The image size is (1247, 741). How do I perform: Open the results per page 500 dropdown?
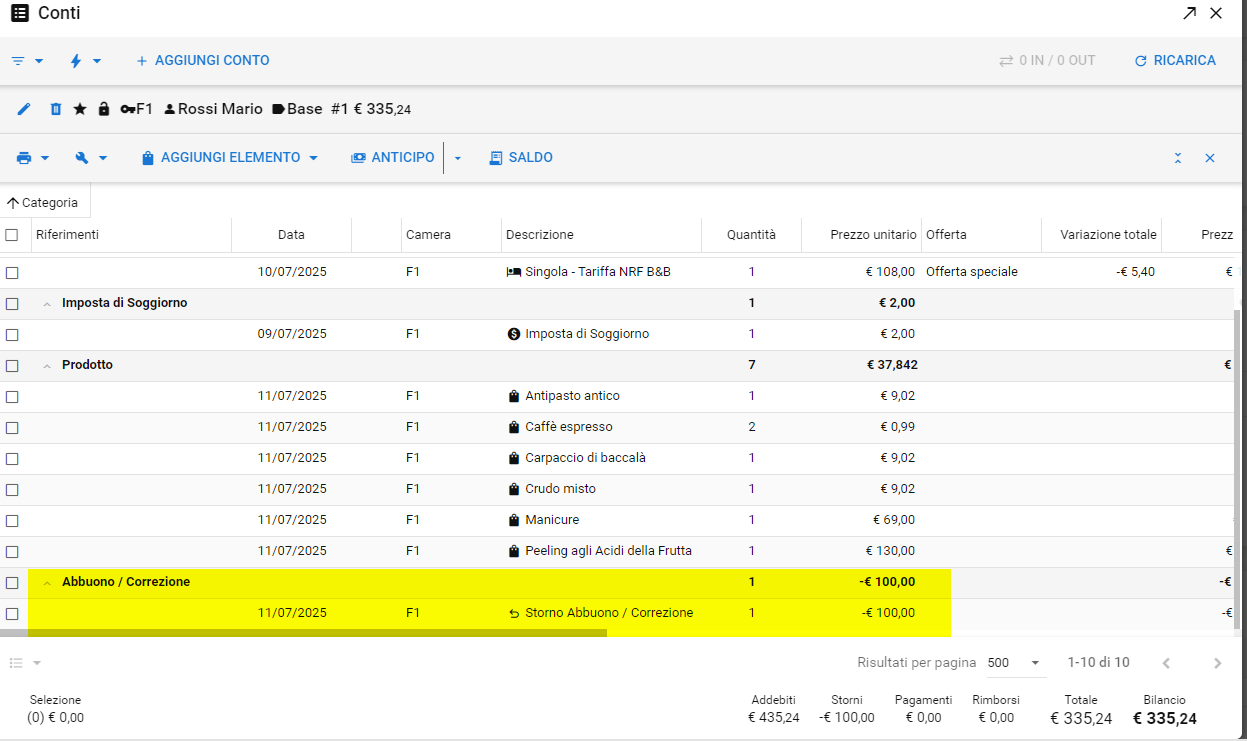pyautogui.click(x=1014, y=663)
